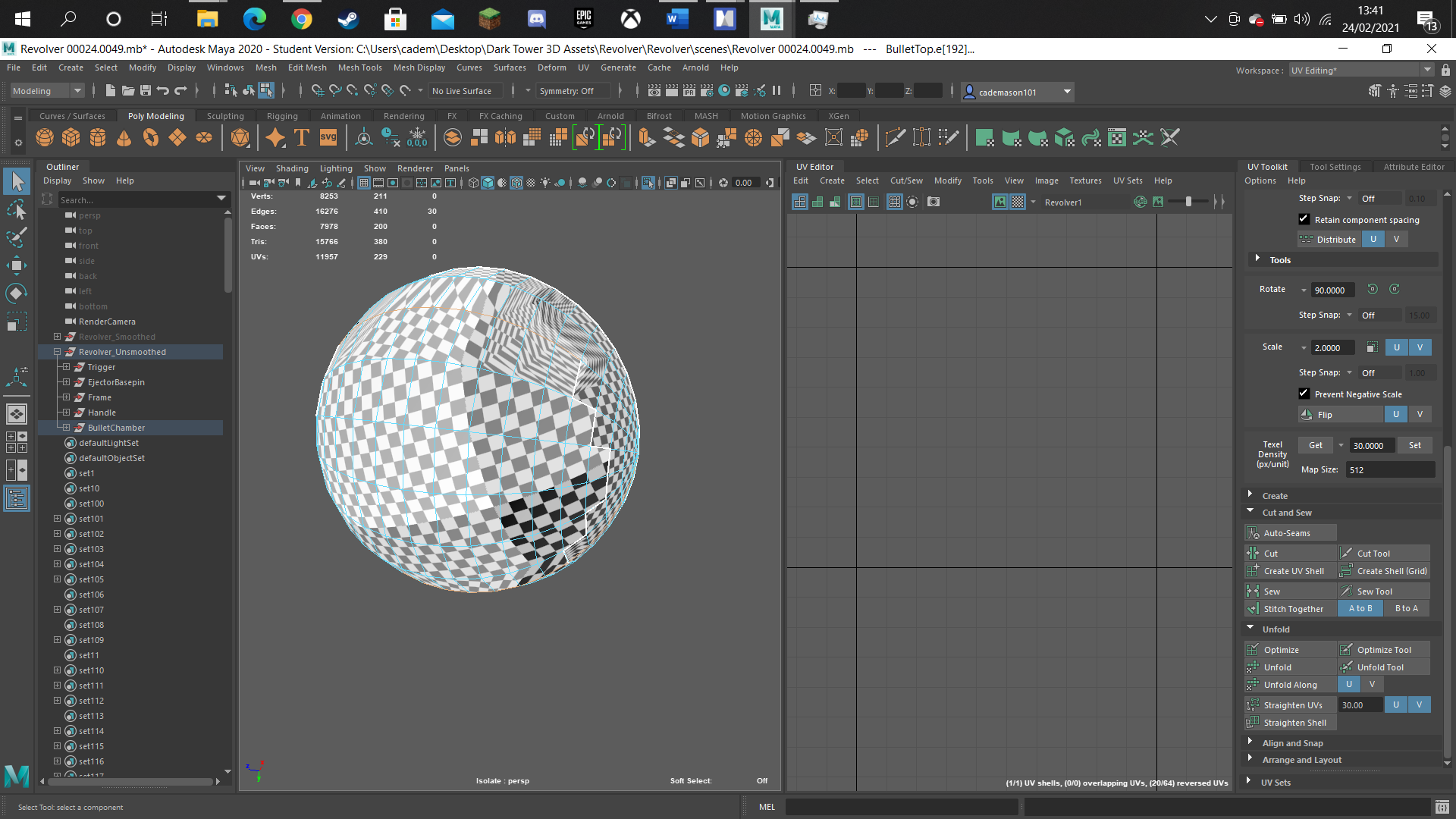
Task: Select the Move tool in toolbox
Action: pos(17,265)
